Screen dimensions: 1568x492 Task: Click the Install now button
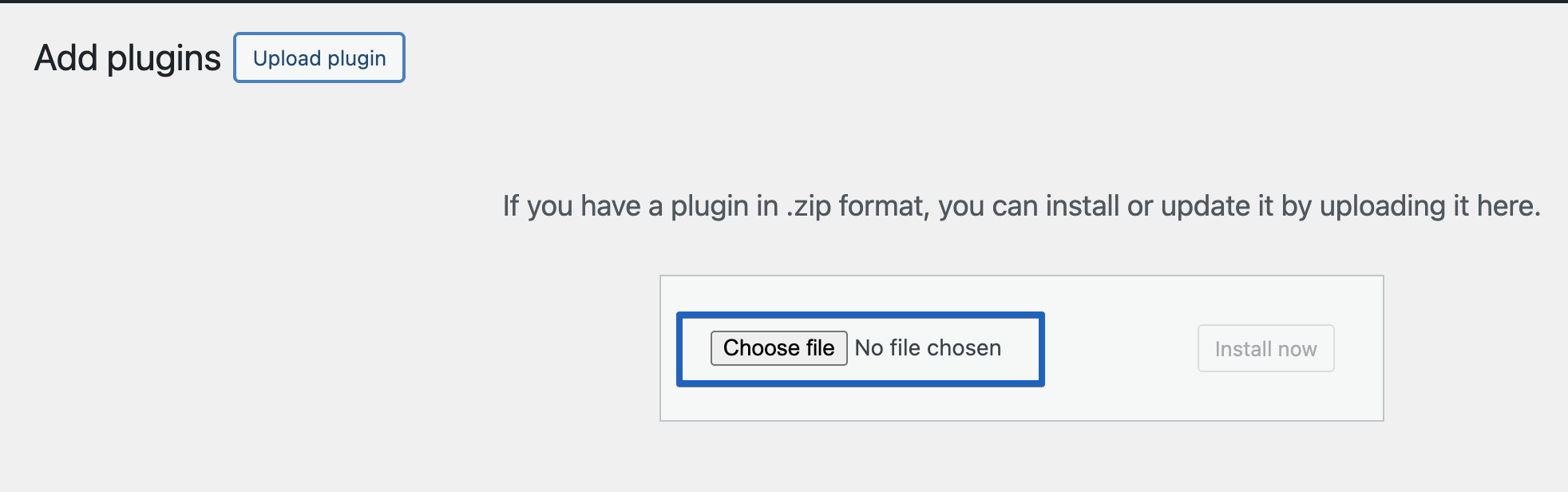[1265, 348]
